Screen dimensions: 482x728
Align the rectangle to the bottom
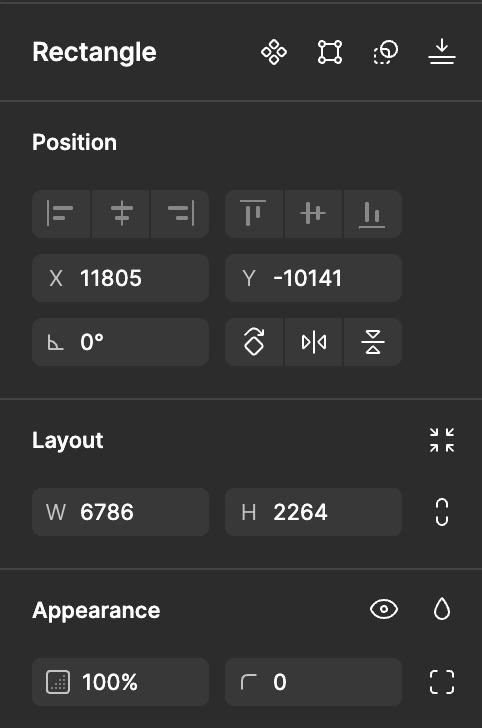click(373, 214)
